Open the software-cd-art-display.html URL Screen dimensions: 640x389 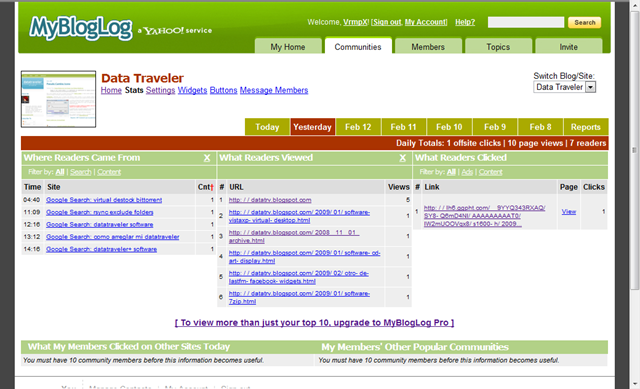[x=304, y=257]
